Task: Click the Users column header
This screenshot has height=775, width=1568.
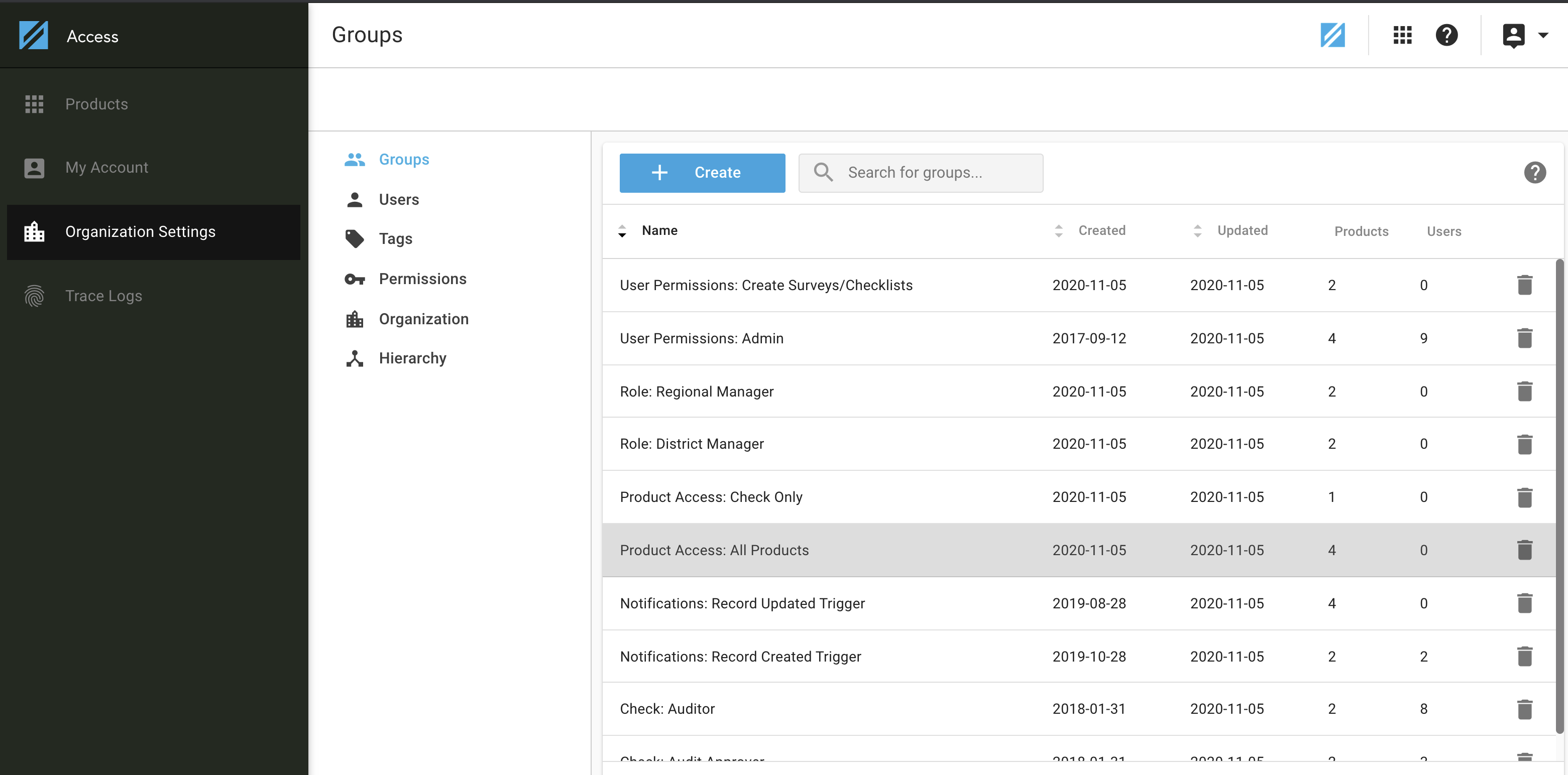Action: point(1444,232)
